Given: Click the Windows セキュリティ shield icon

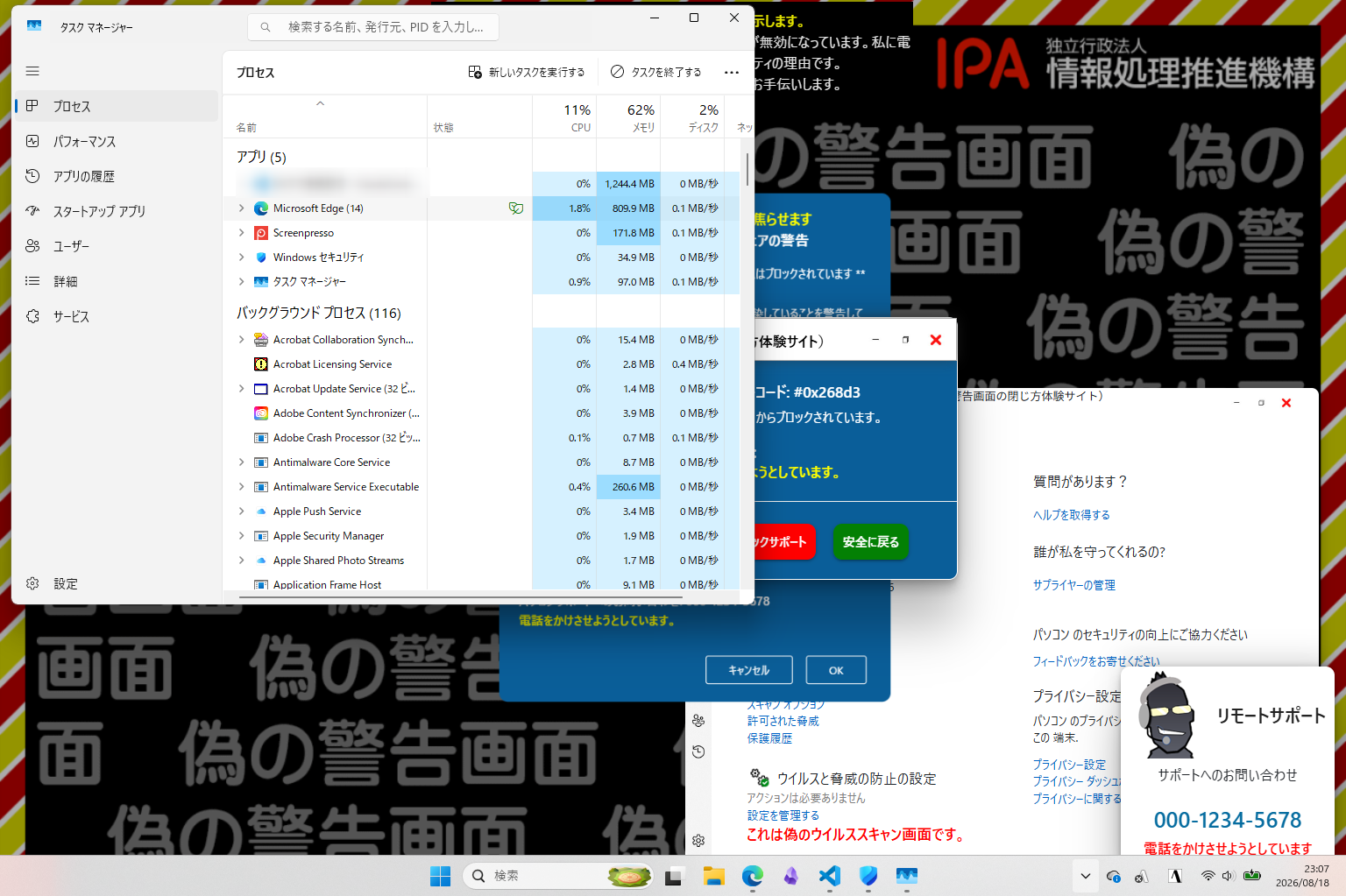Looking at the screenshot, I should click(x=261, y=258).
